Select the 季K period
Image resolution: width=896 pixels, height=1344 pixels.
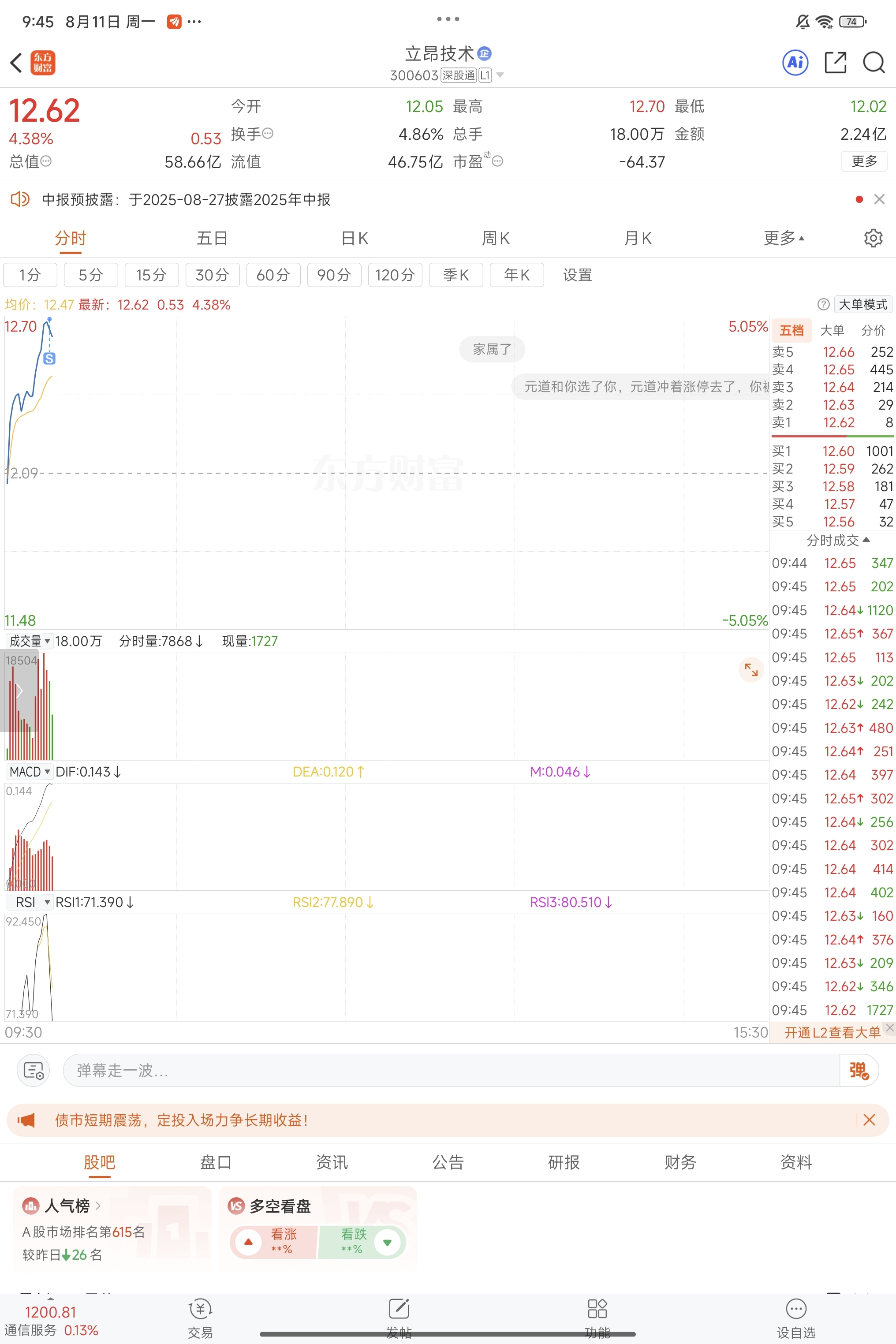tap(456, 275)
